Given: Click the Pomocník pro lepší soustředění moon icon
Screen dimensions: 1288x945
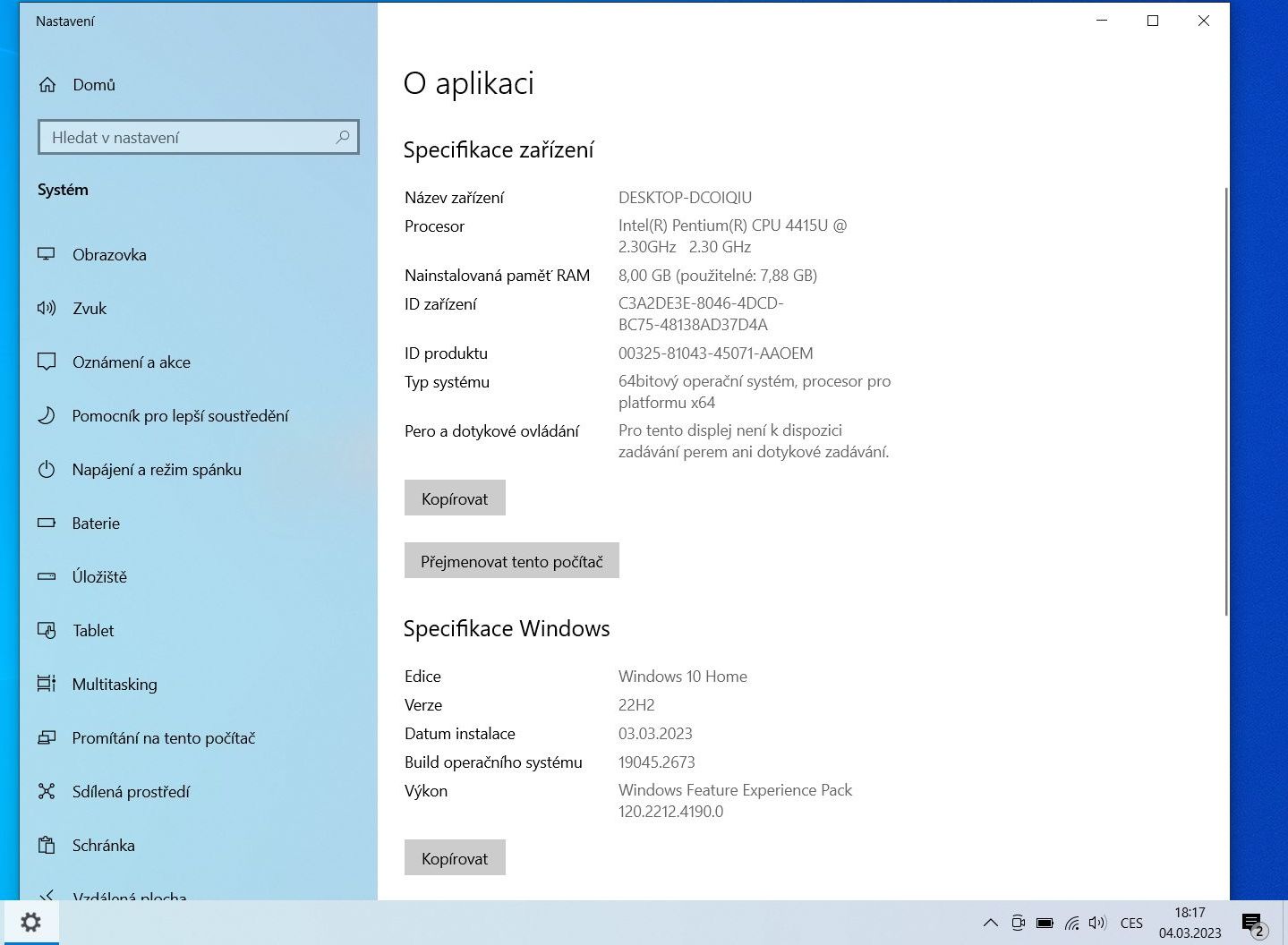Looking at the screenshot, I should [47, 415].
